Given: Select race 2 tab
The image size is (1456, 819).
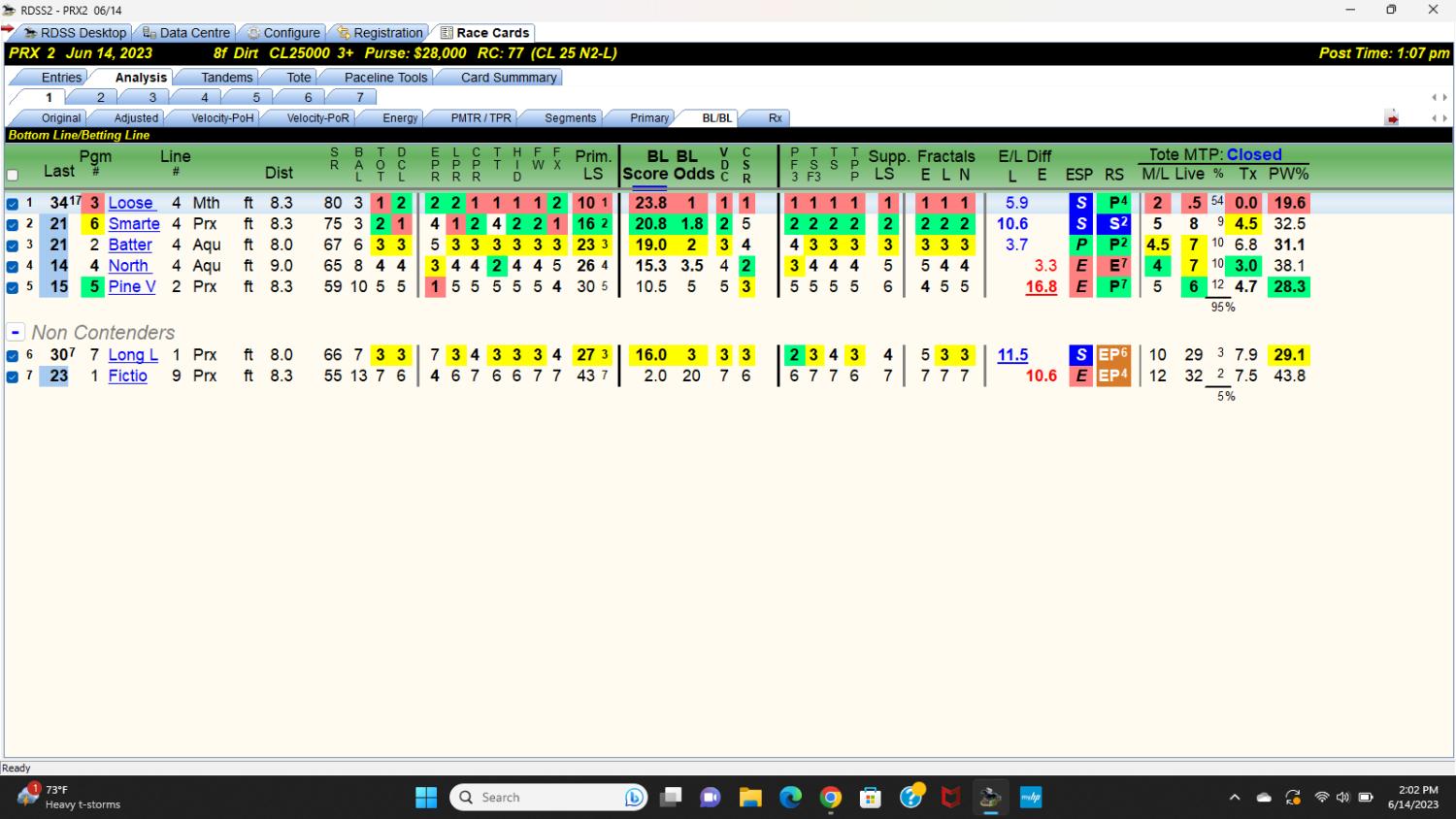Looking at the screenshot, I should click(100, 97).
